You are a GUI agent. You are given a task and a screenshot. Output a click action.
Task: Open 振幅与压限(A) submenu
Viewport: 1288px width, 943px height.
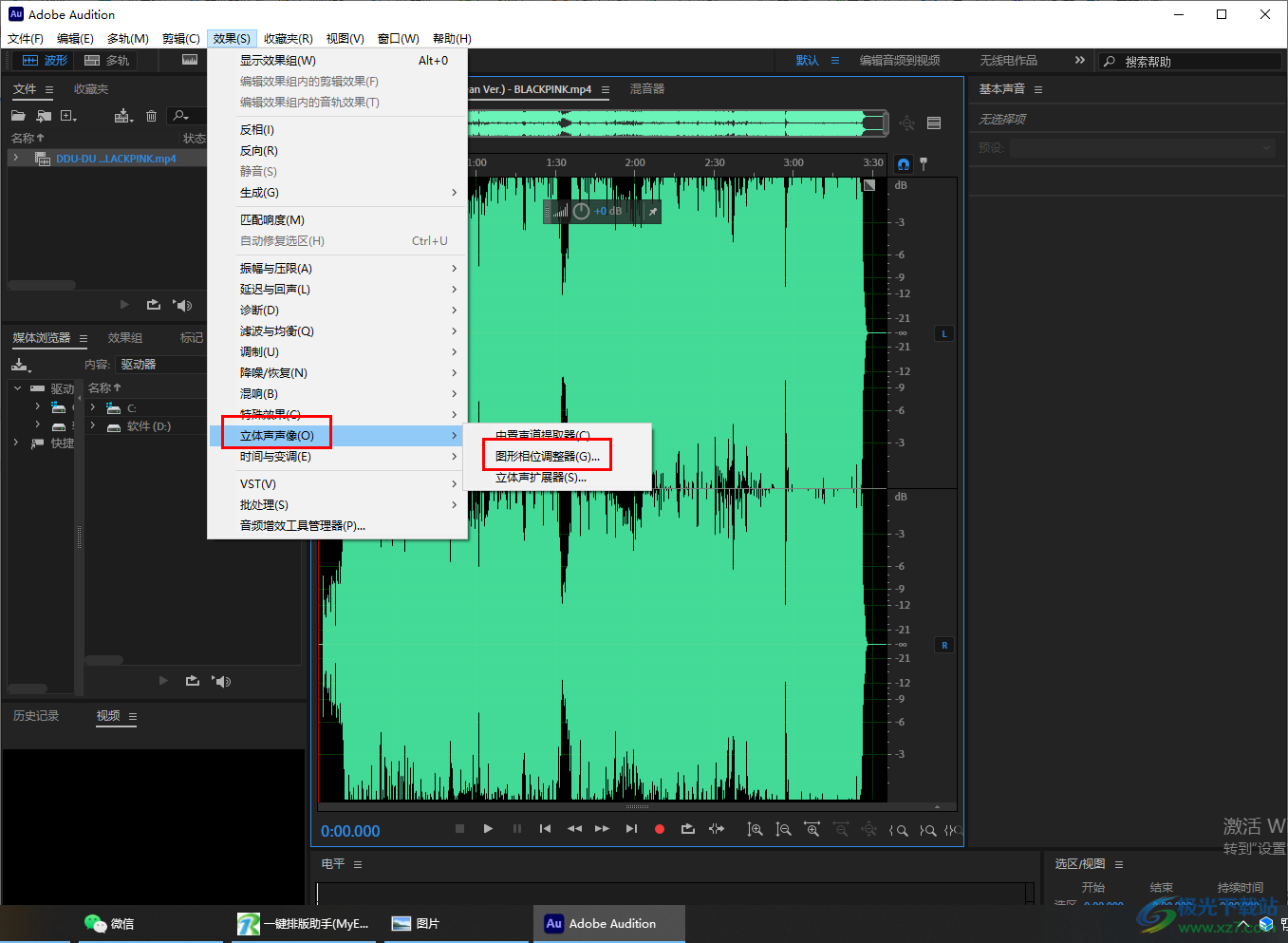coord(337,269)
